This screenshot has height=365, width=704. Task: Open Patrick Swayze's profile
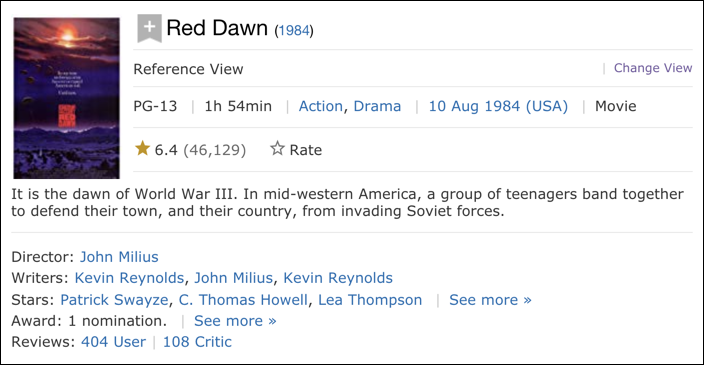pyautogui.click(x=114, y=299)
